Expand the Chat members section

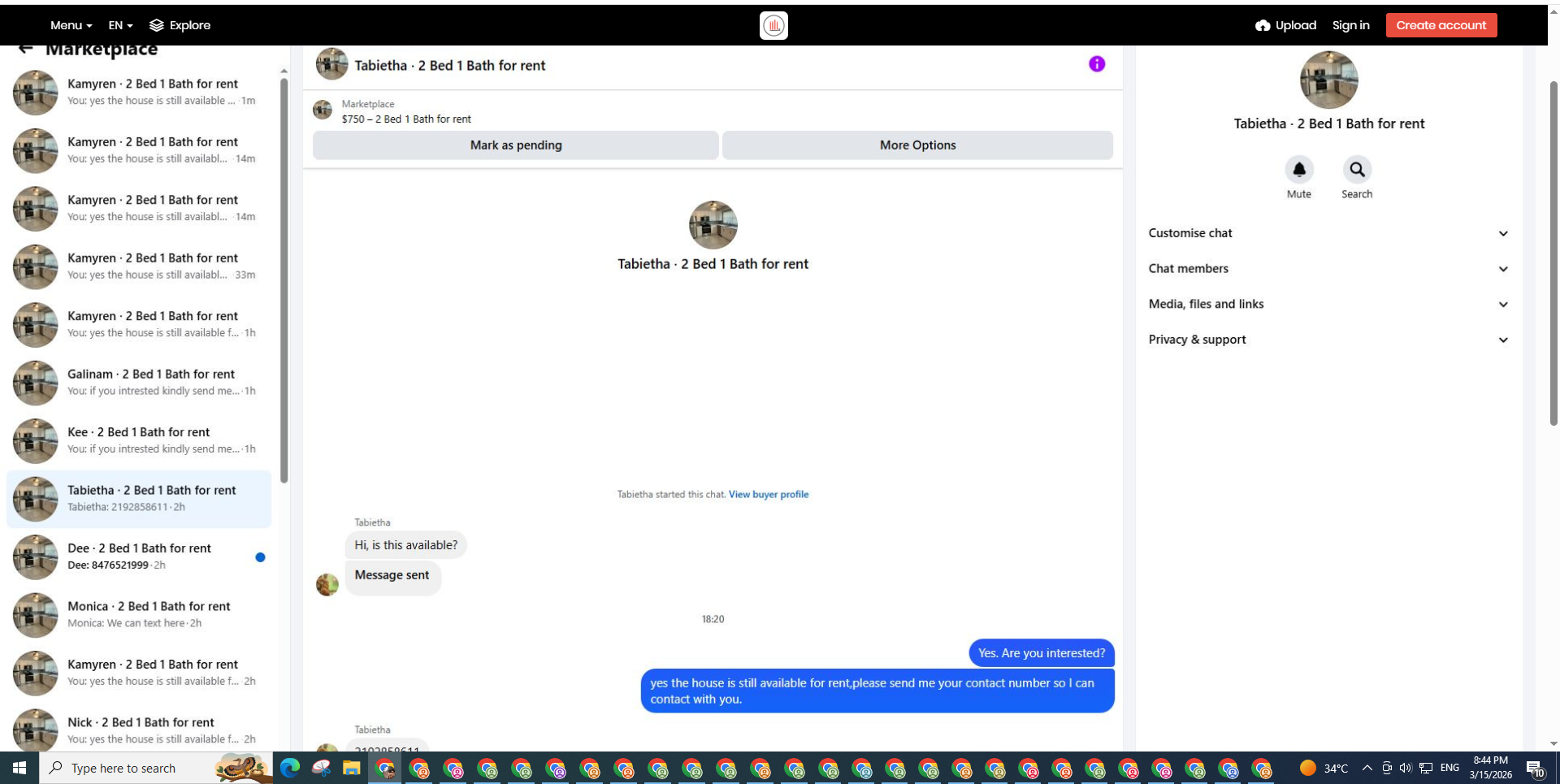[x=1329, y=269]
